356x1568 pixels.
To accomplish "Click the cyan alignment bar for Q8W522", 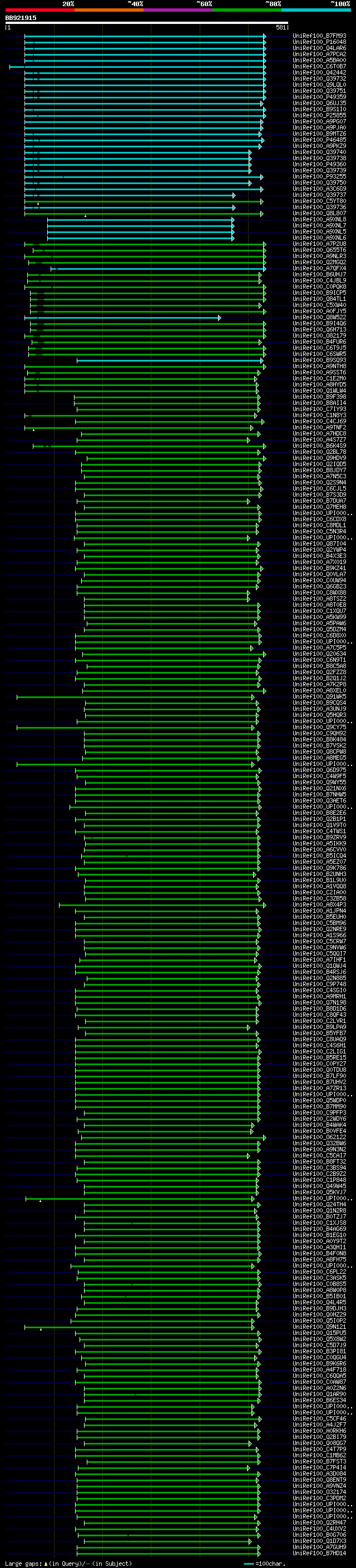I will tap(123, 318).
